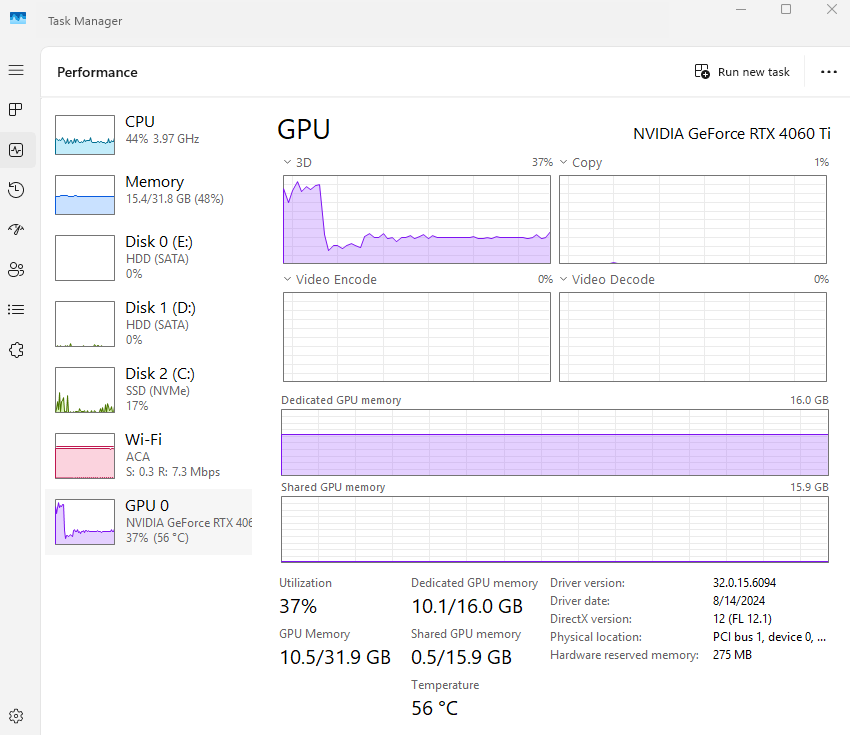Click the Video Decode usage graph
This screenshot has width=850, height=735.
693,337
